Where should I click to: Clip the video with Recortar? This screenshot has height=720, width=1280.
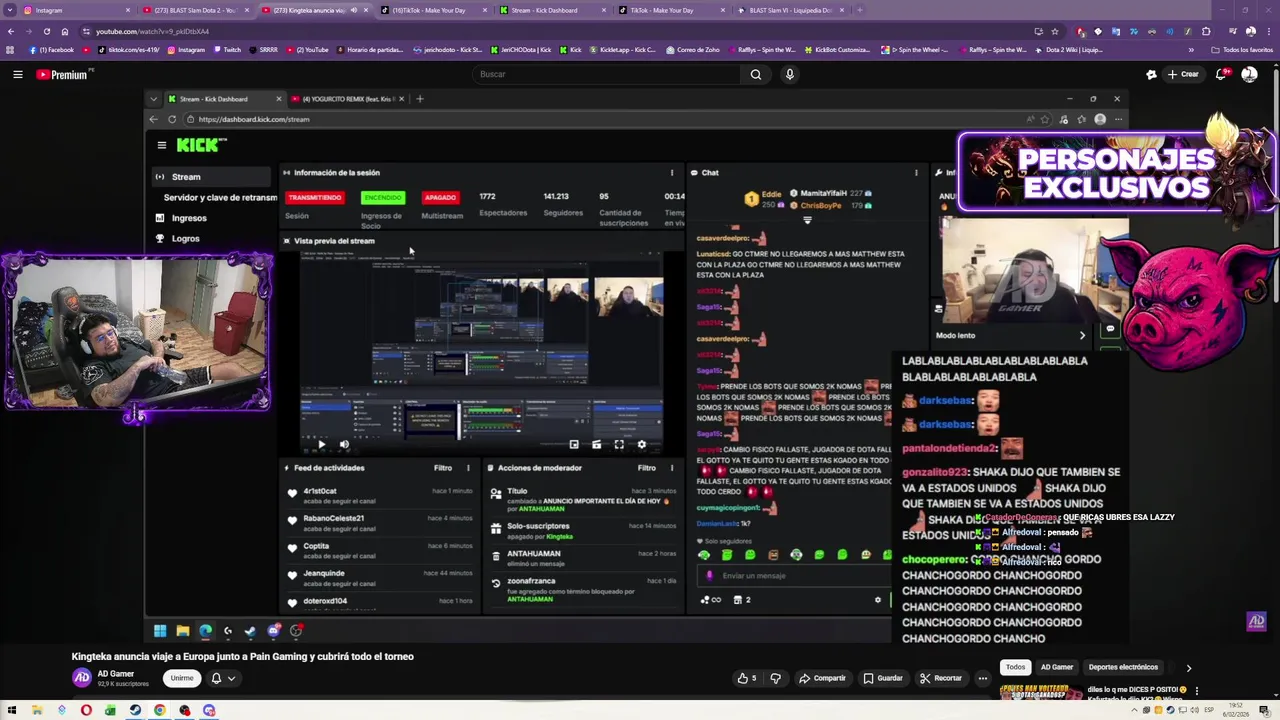tap(941, 678)
